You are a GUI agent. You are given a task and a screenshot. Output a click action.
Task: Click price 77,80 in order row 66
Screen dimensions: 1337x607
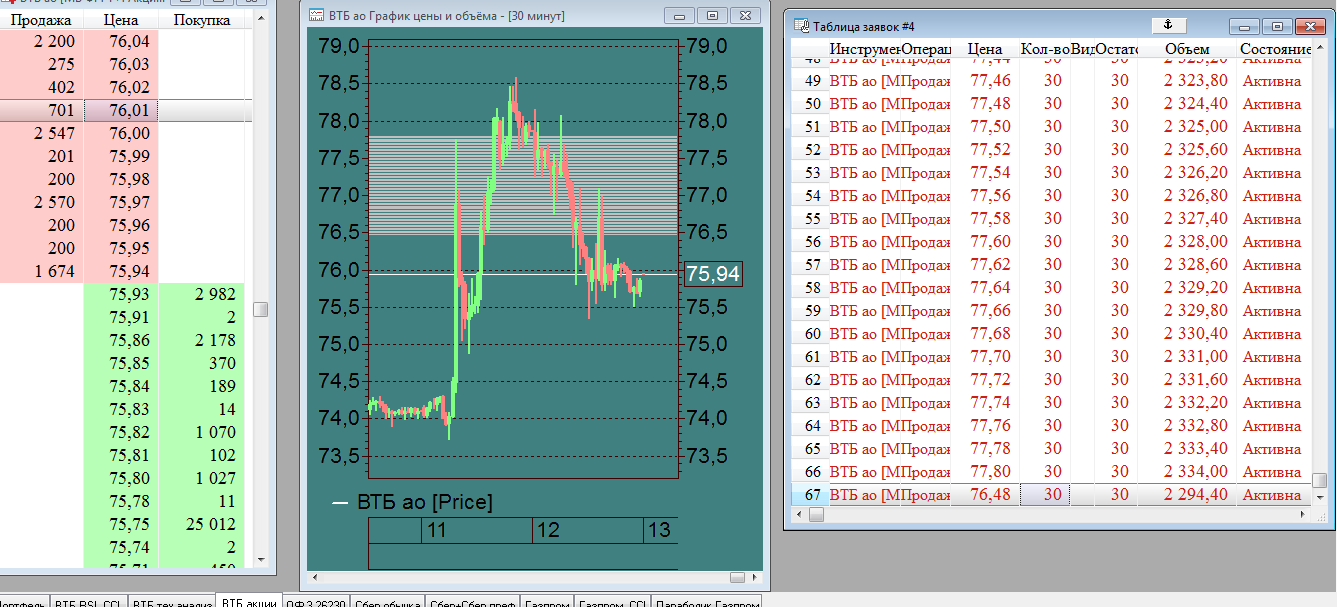(x=989, y=472)
